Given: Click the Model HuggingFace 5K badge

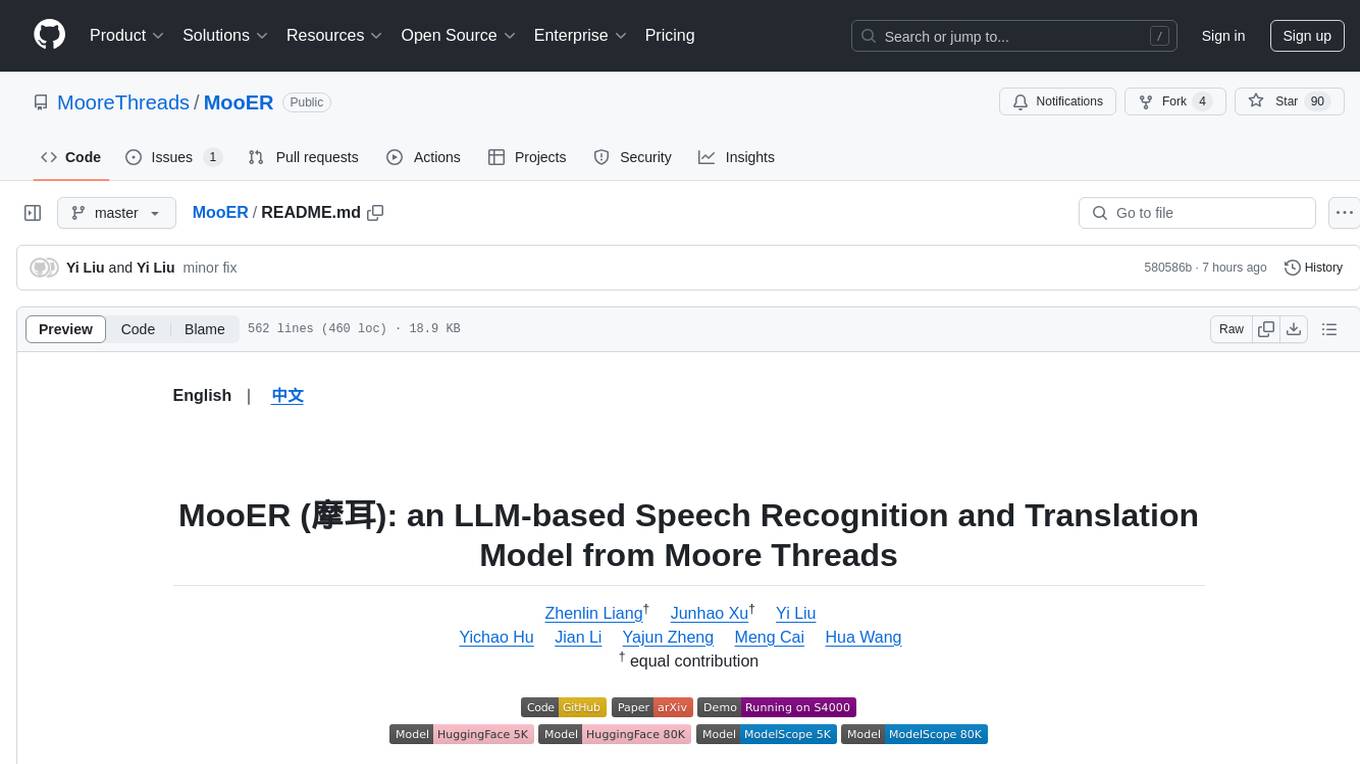Looking at the screenshot, I should tap(461, 734).
